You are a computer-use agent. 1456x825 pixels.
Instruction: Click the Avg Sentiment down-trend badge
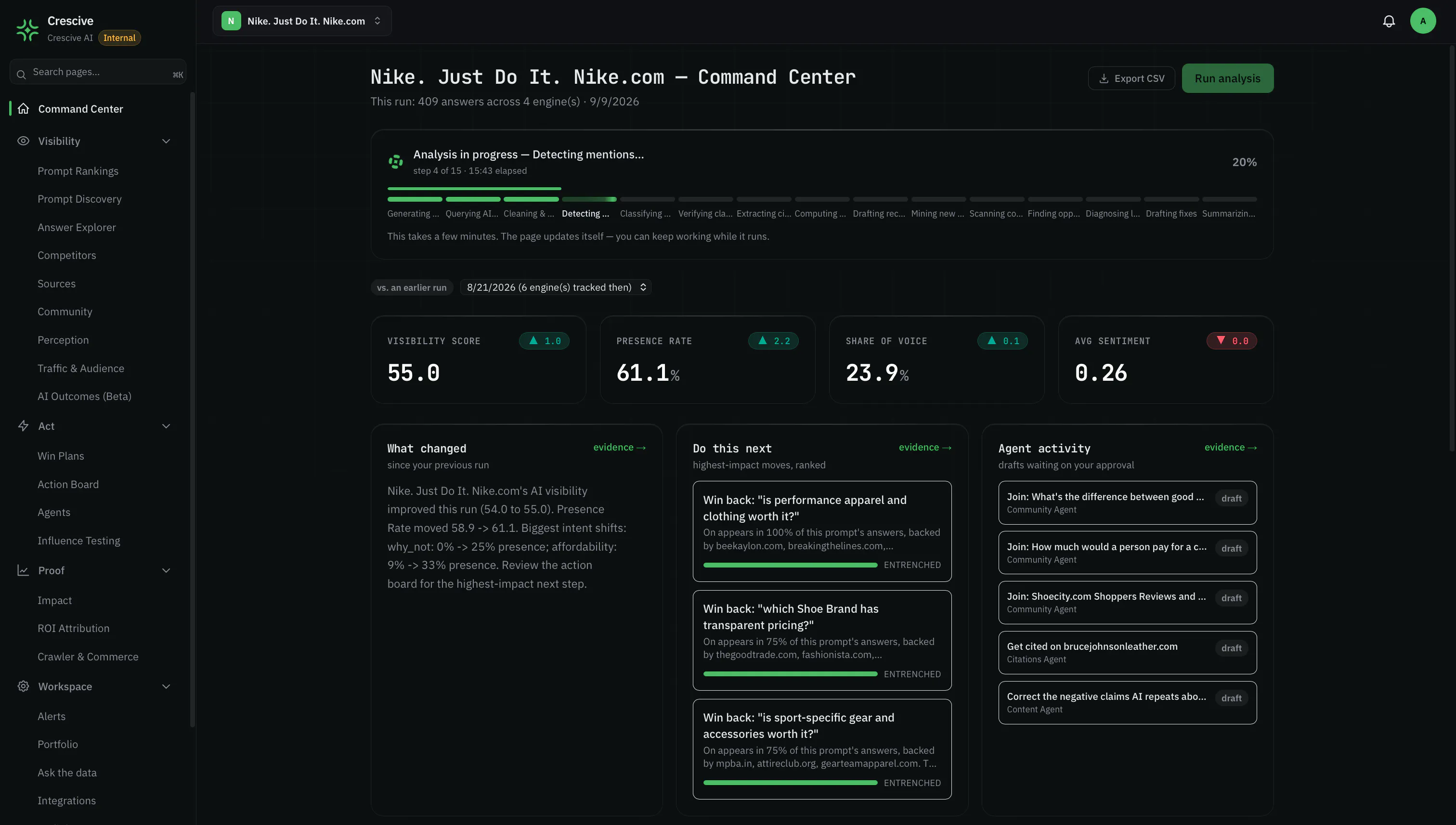click(x=1232, y=340)
